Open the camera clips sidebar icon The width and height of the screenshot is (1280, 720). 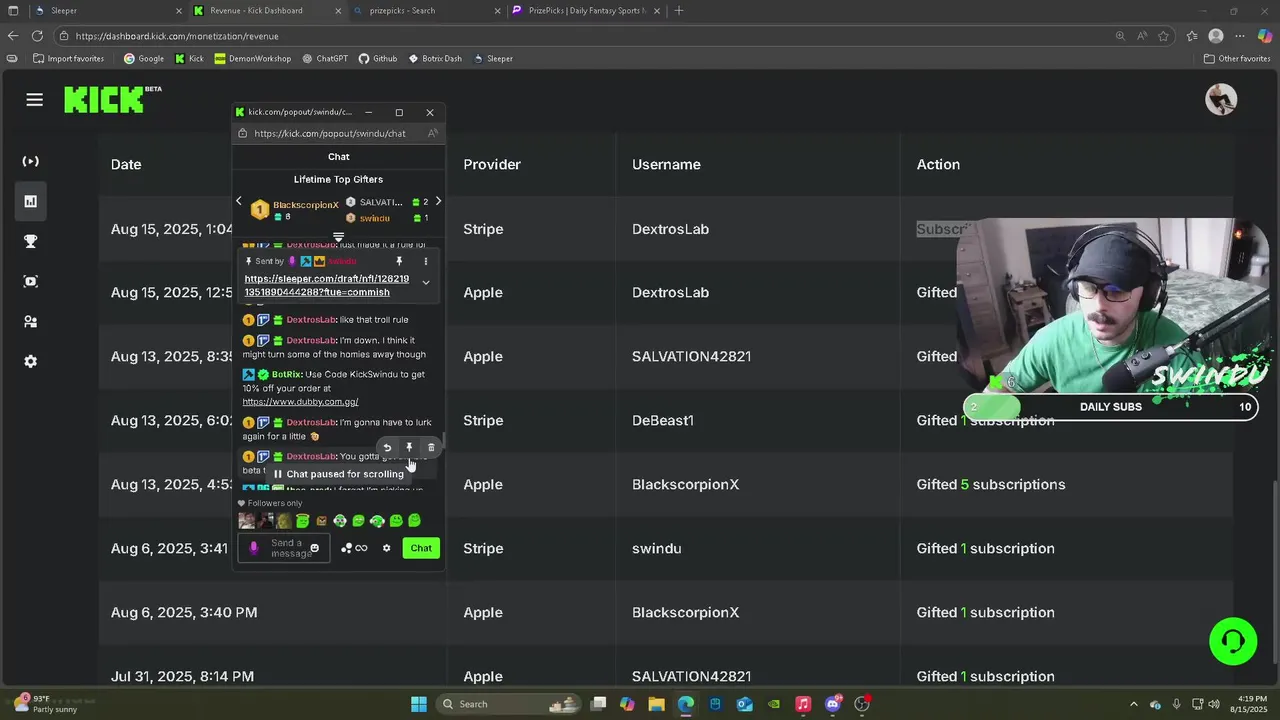(31, 281)
